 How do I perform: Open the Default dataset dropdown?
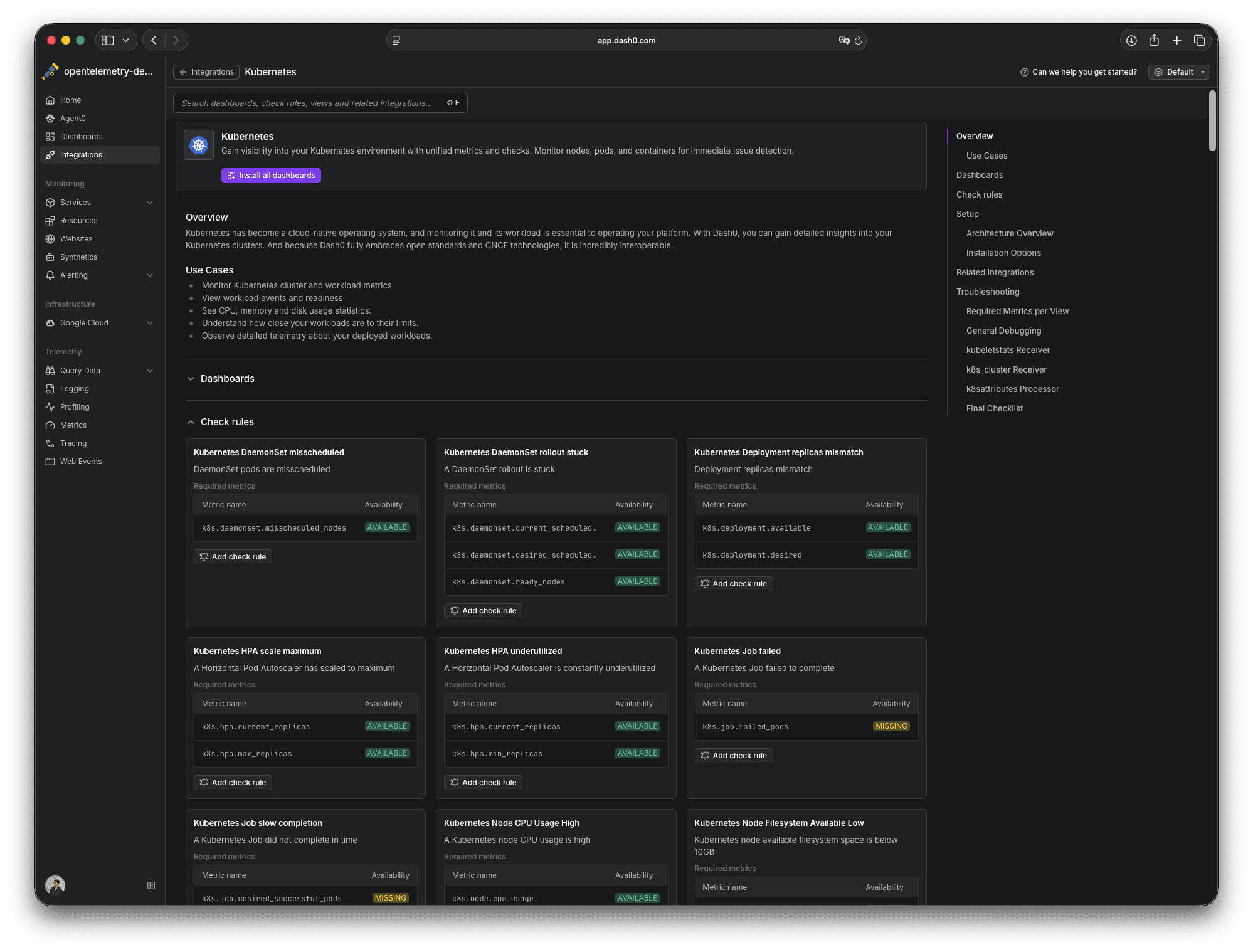[x=1179, y=72]
